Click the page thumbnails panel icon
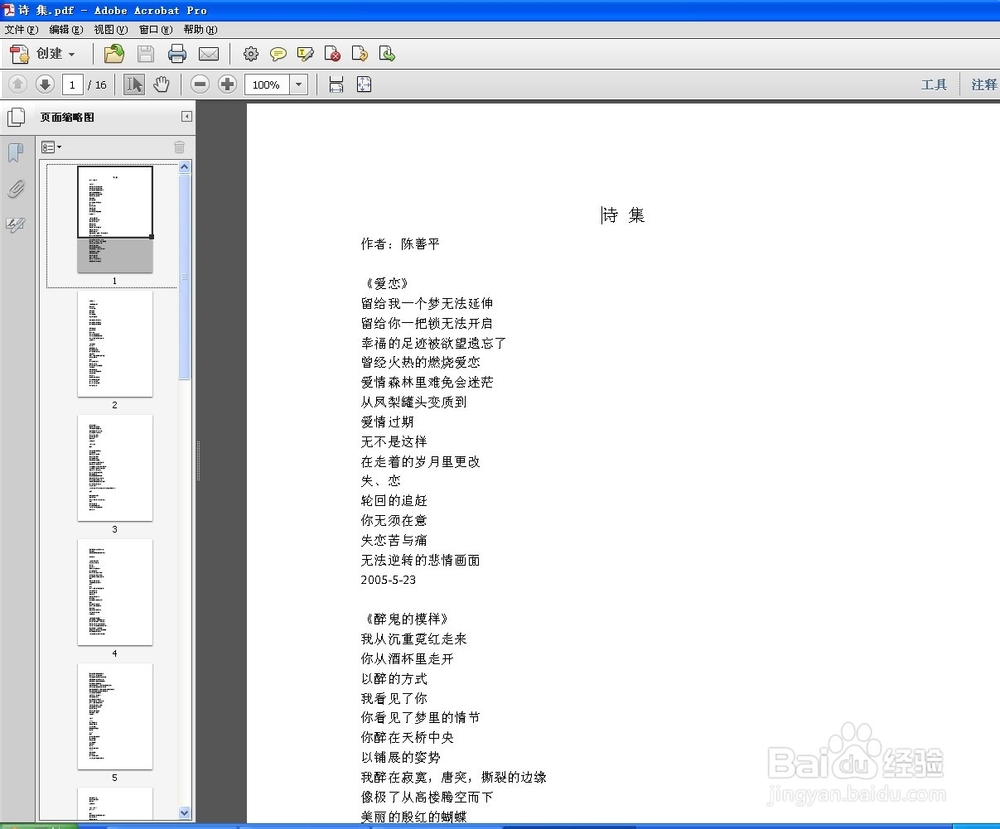 coord(16,117)
